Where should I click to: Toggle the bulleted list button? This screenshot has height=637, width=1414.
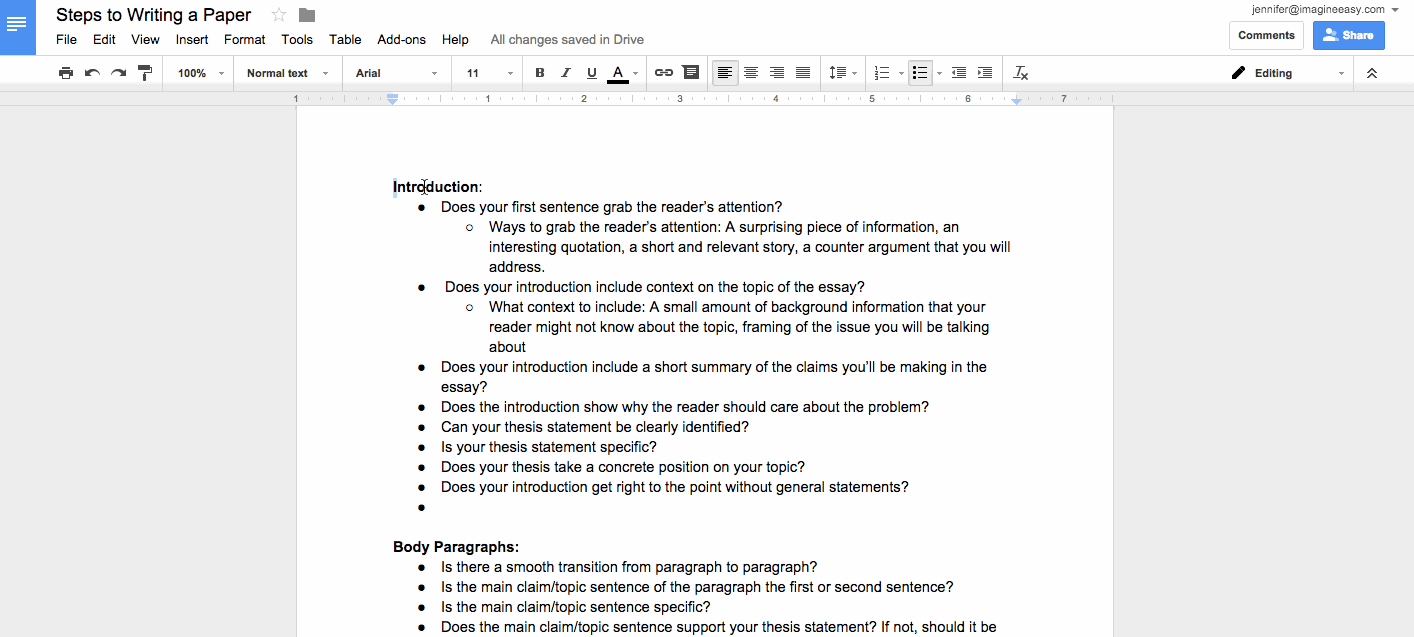920,73
